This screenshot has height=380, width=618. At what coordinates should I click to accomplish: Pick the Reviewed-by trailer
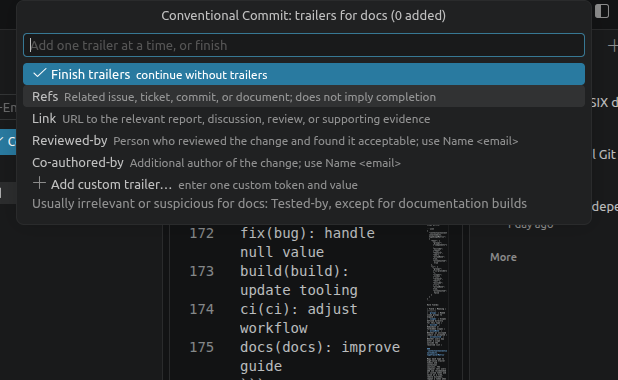click(303, 141)
